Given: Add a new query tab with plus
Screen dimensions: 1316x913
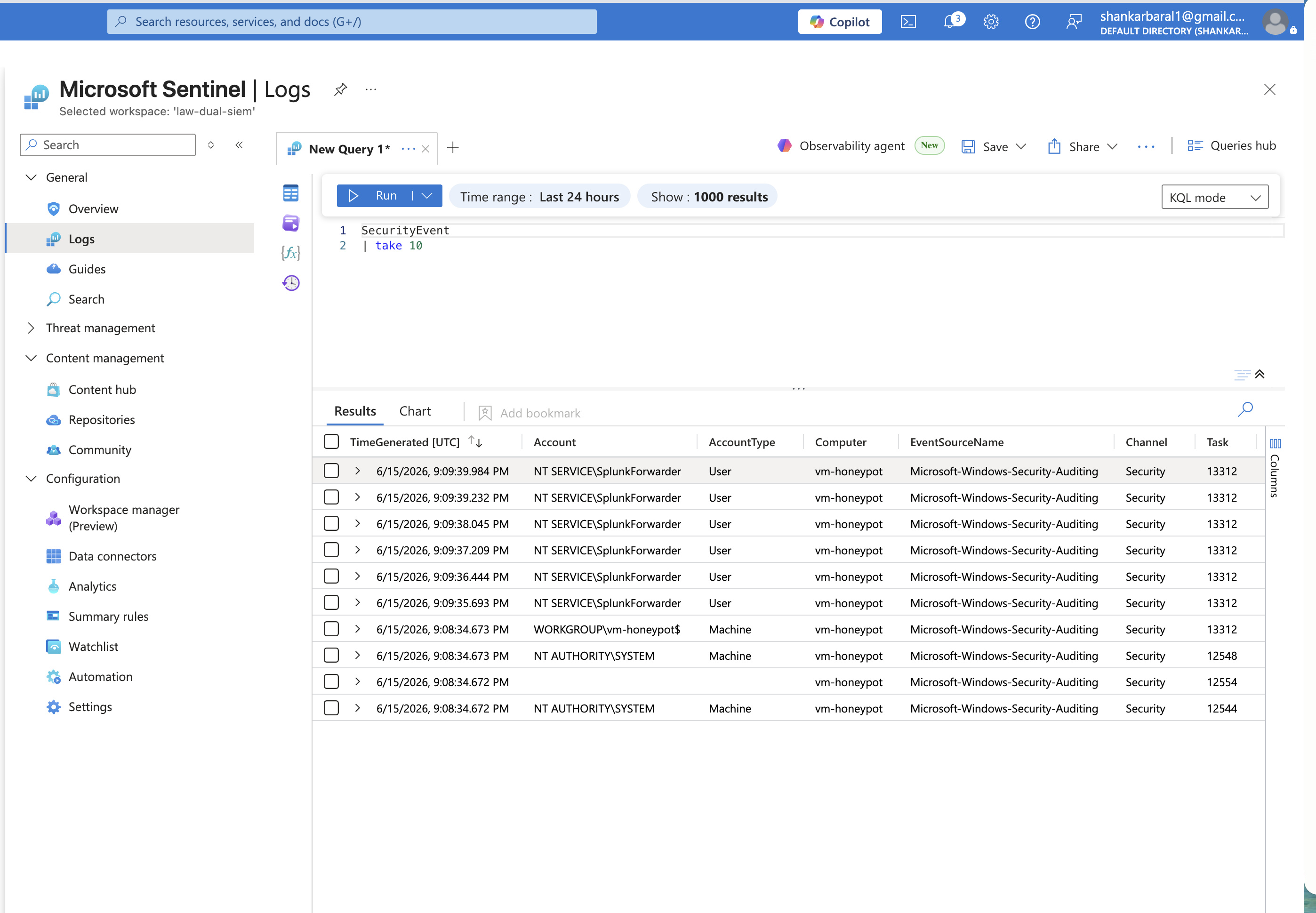Looking at the screenshot, I should 453,148.
